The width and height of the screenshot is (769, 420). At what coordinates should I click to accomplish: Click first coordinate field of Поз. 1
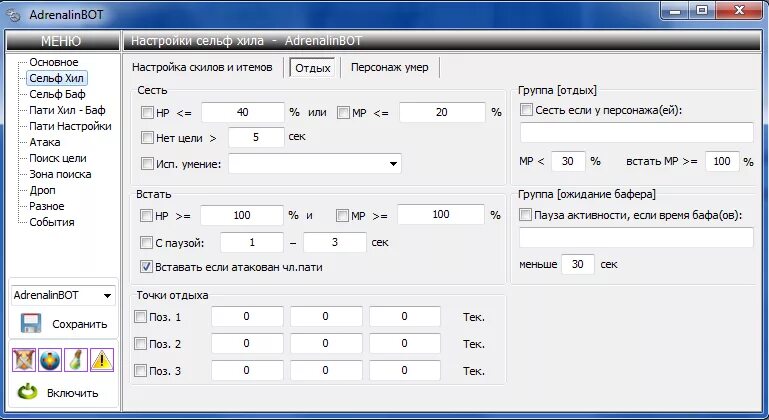[x=247, y=316]
